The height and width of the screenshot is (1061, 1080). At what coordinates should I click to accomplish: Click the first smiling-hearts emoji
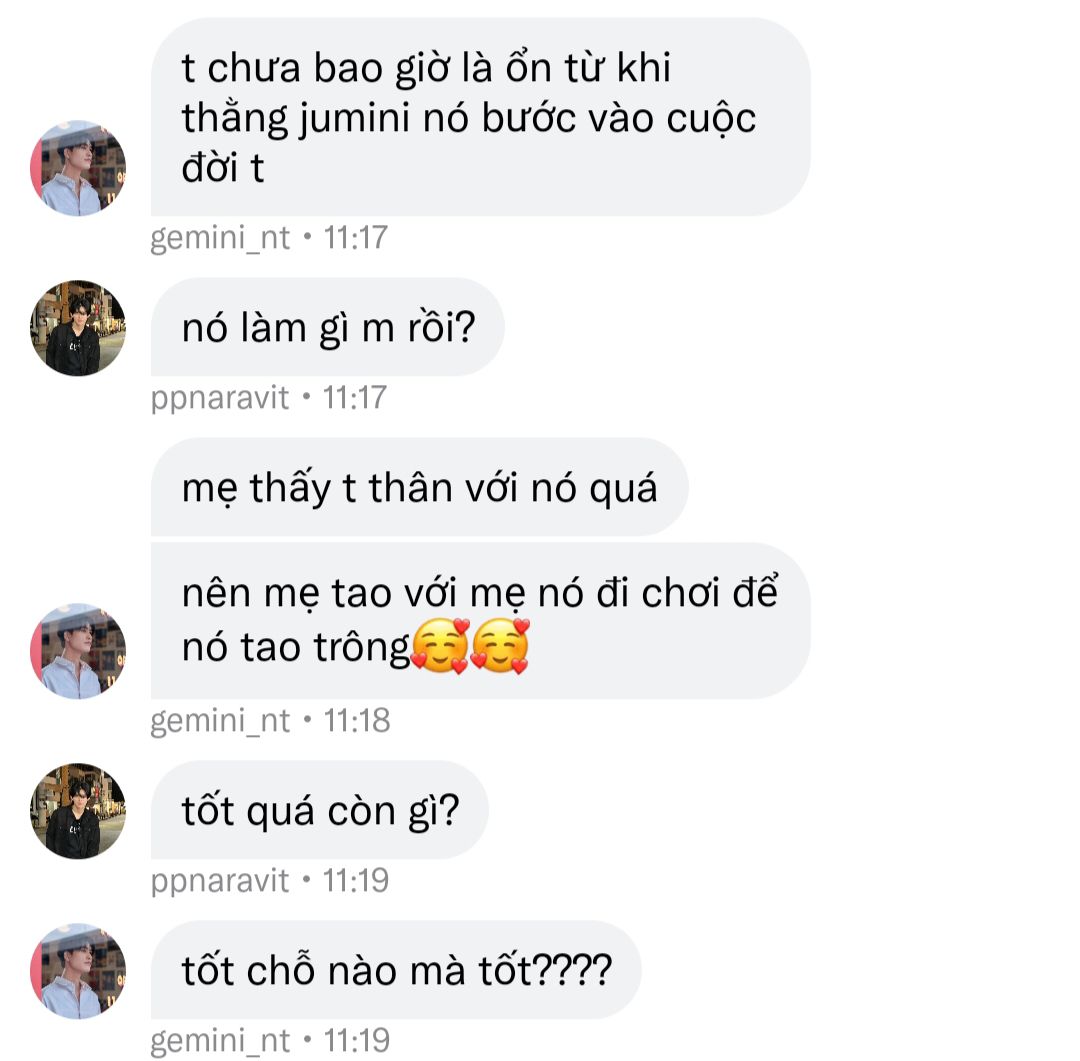tap(439, 646)
